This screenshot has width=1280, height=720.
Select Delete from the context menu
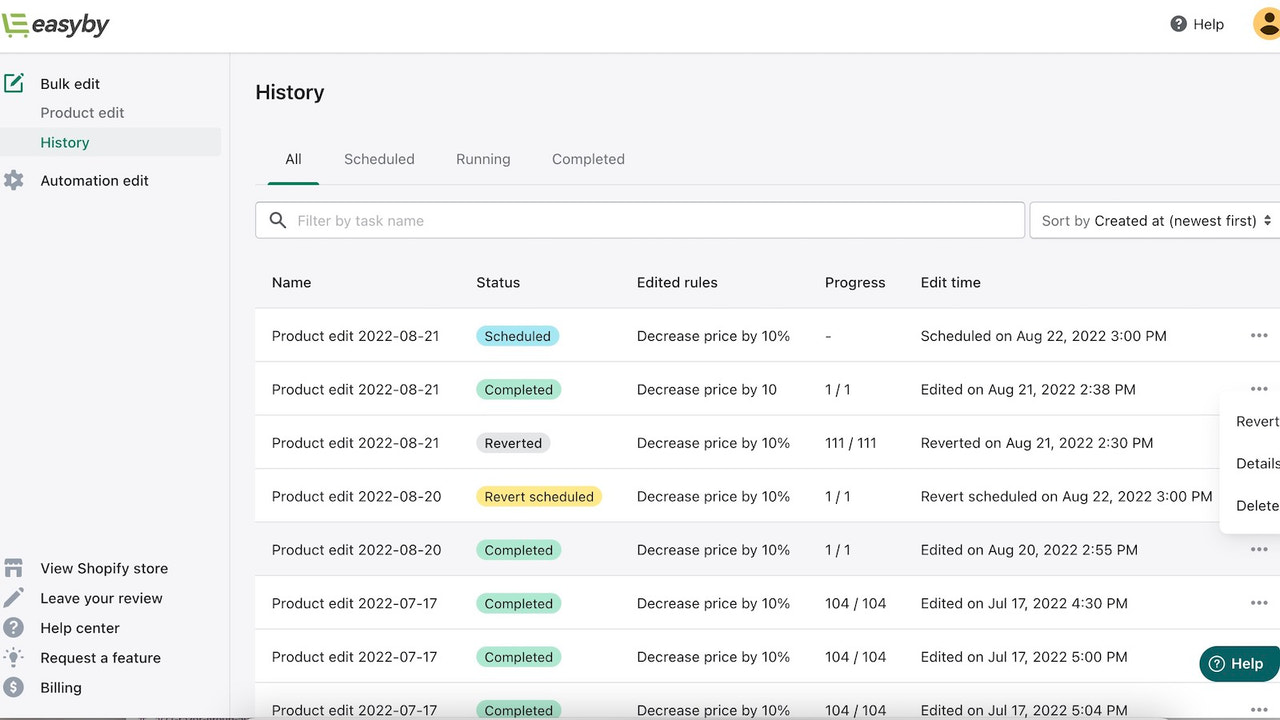pos(1256,505)
